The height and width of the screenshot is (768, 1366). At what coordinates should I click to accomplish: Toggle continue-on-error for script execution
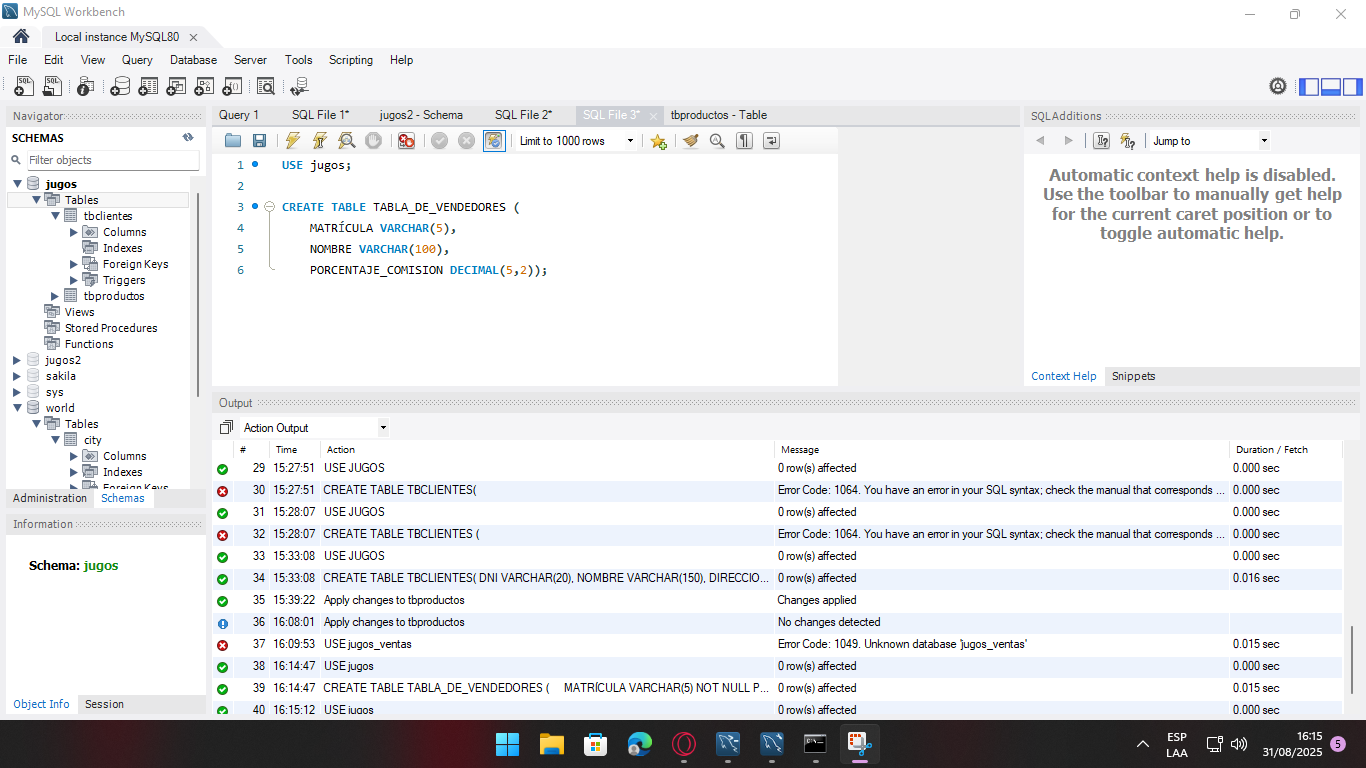406,141
